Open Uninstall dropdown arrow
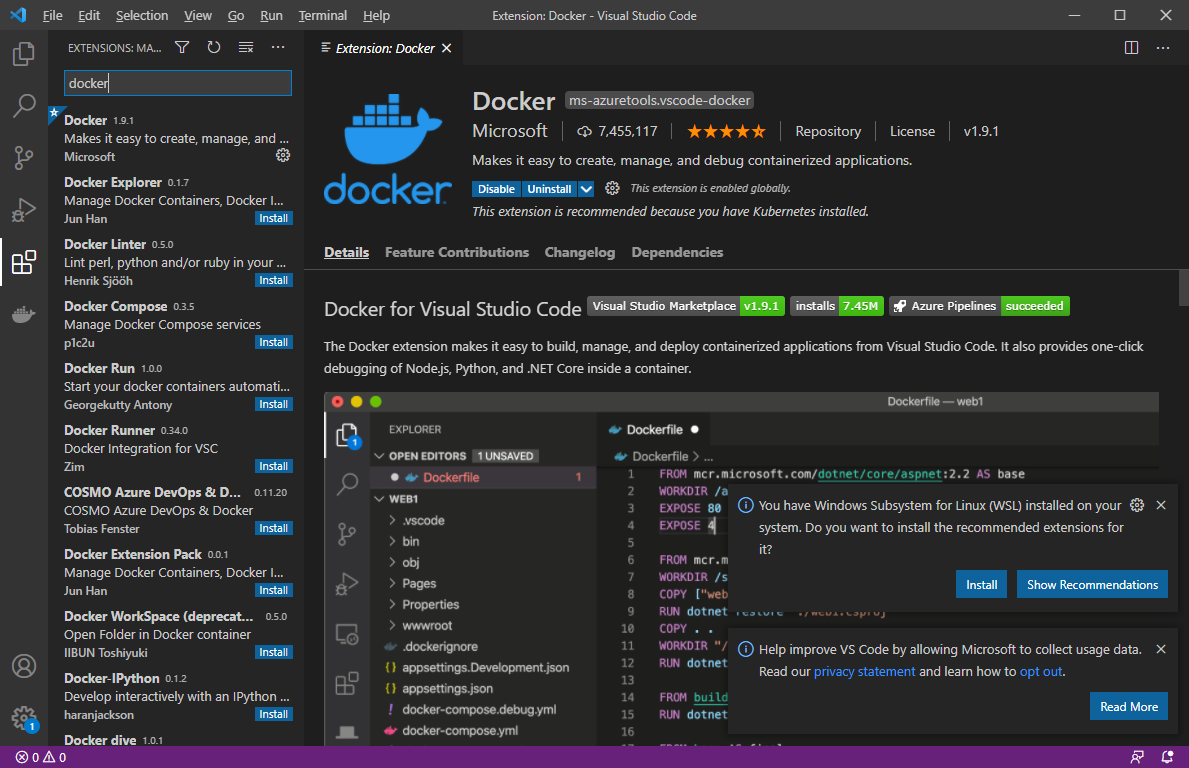 [586, 189]
